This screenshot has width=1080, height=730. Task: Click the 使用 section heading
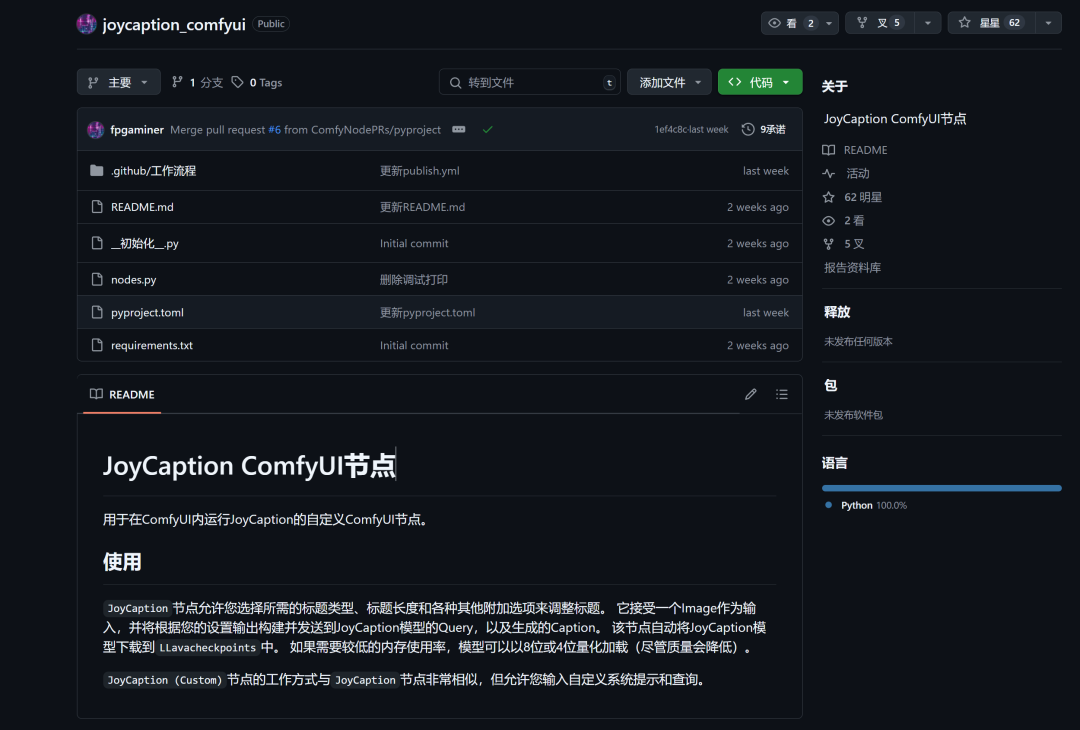click(x=122, y=562)
